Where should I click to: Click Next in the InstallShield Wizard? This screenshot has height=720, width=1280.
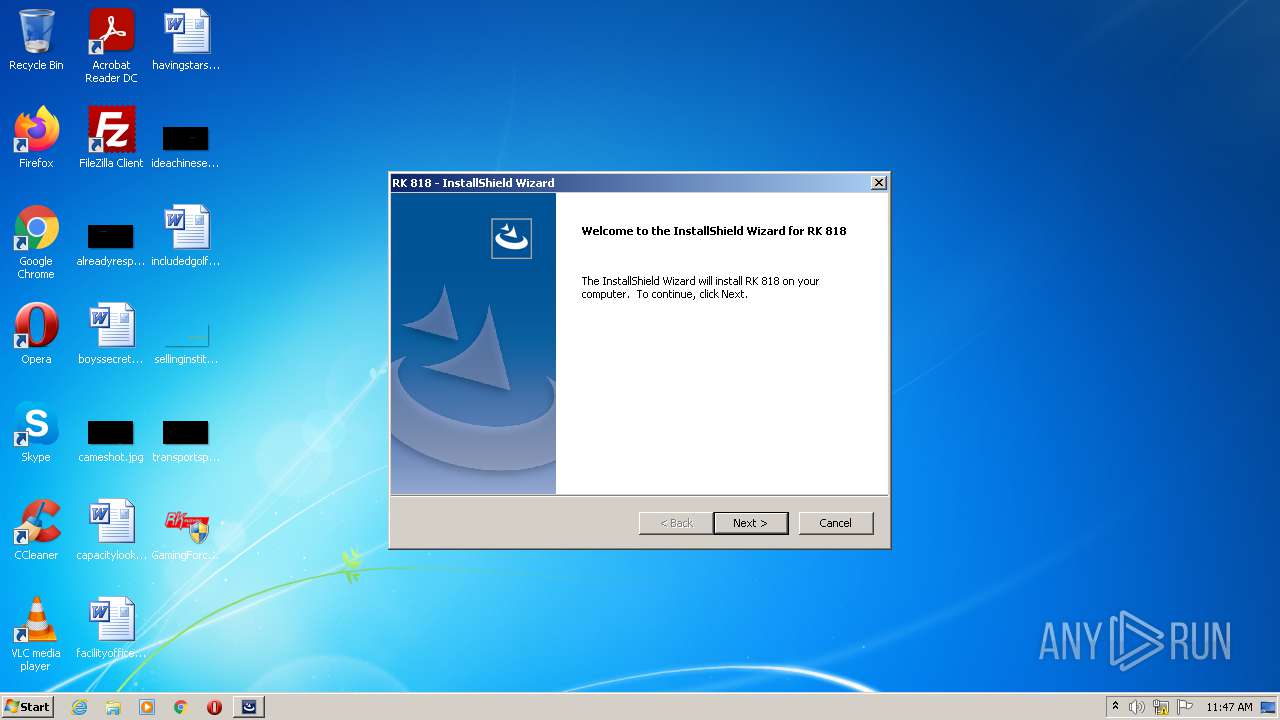click(x=751, y=523)
